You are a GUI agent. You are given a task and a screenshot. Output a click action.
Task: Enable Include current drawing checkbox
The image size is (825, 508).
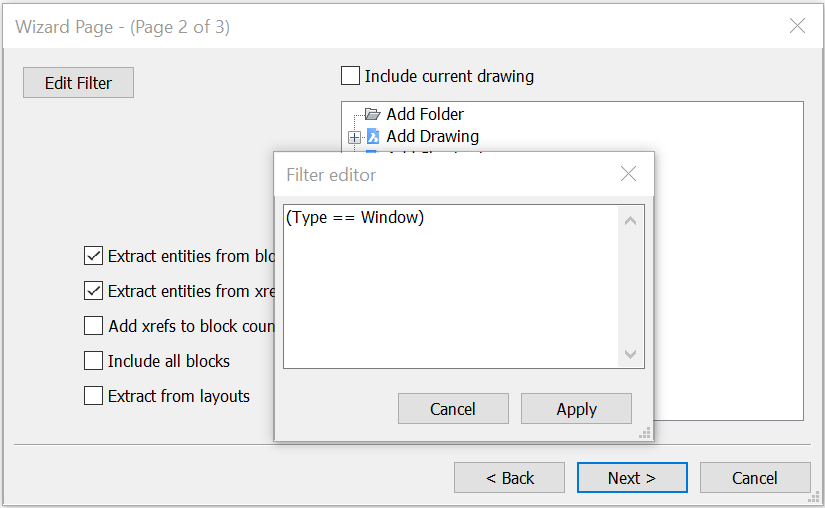(350, 76)
